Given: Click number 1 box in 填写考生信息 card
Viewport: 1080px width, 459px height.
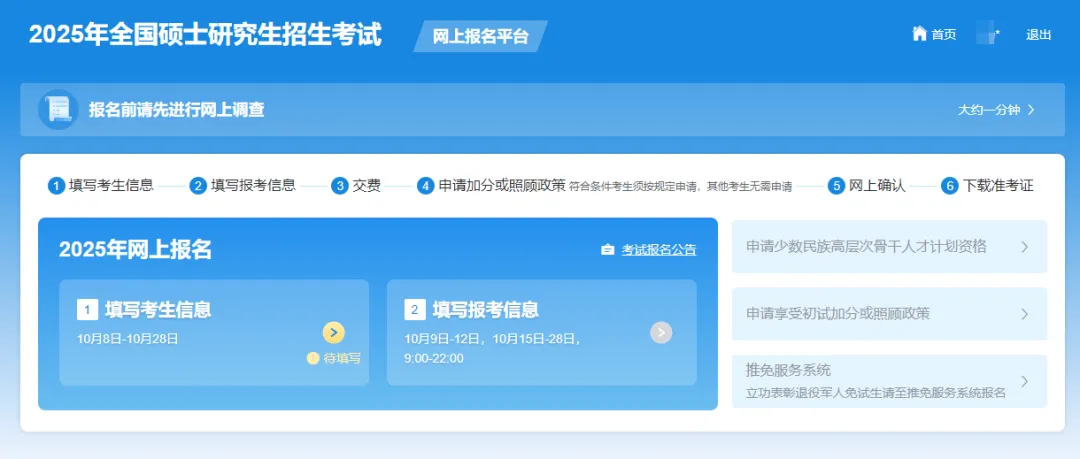Looking at the screenshot, I should [87, 310].
